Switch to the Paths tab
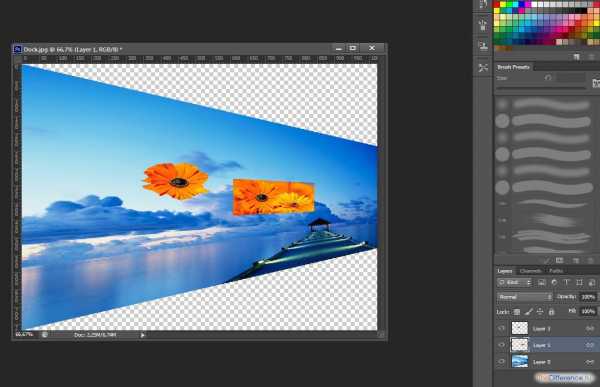 [x=556, y=271]
